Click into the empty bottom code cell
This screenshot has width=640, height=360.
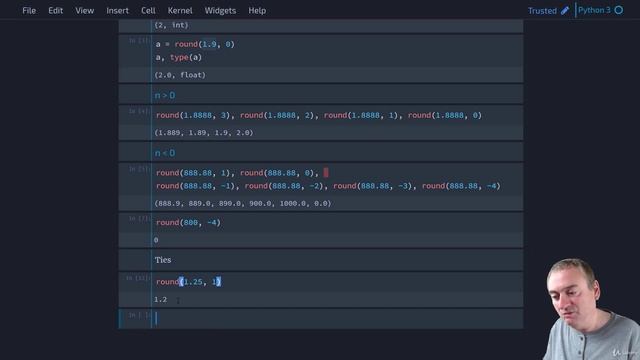click(337, 318)
